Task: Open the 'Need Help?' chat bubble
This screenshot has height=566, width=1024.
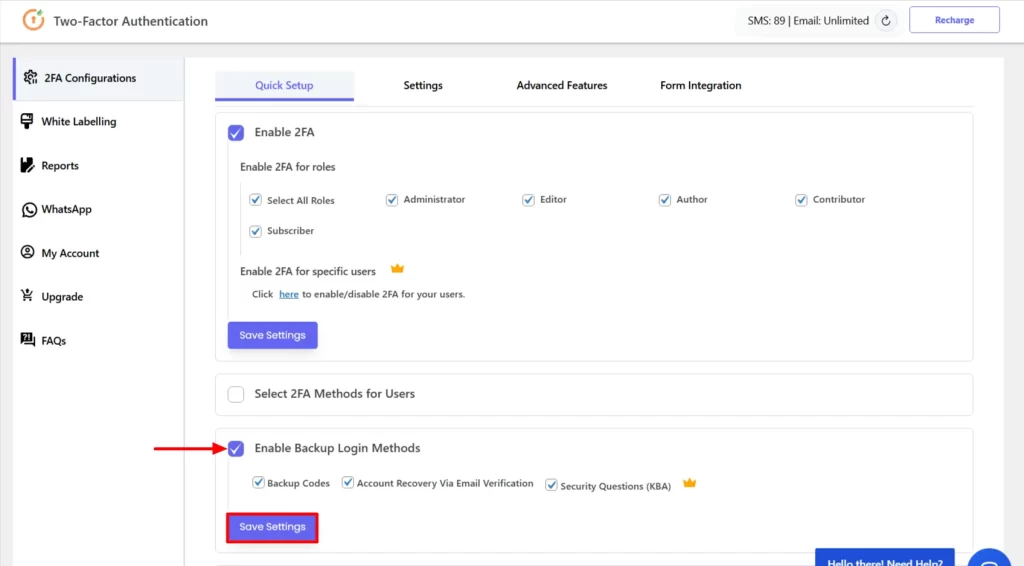Action: [884, 558]
